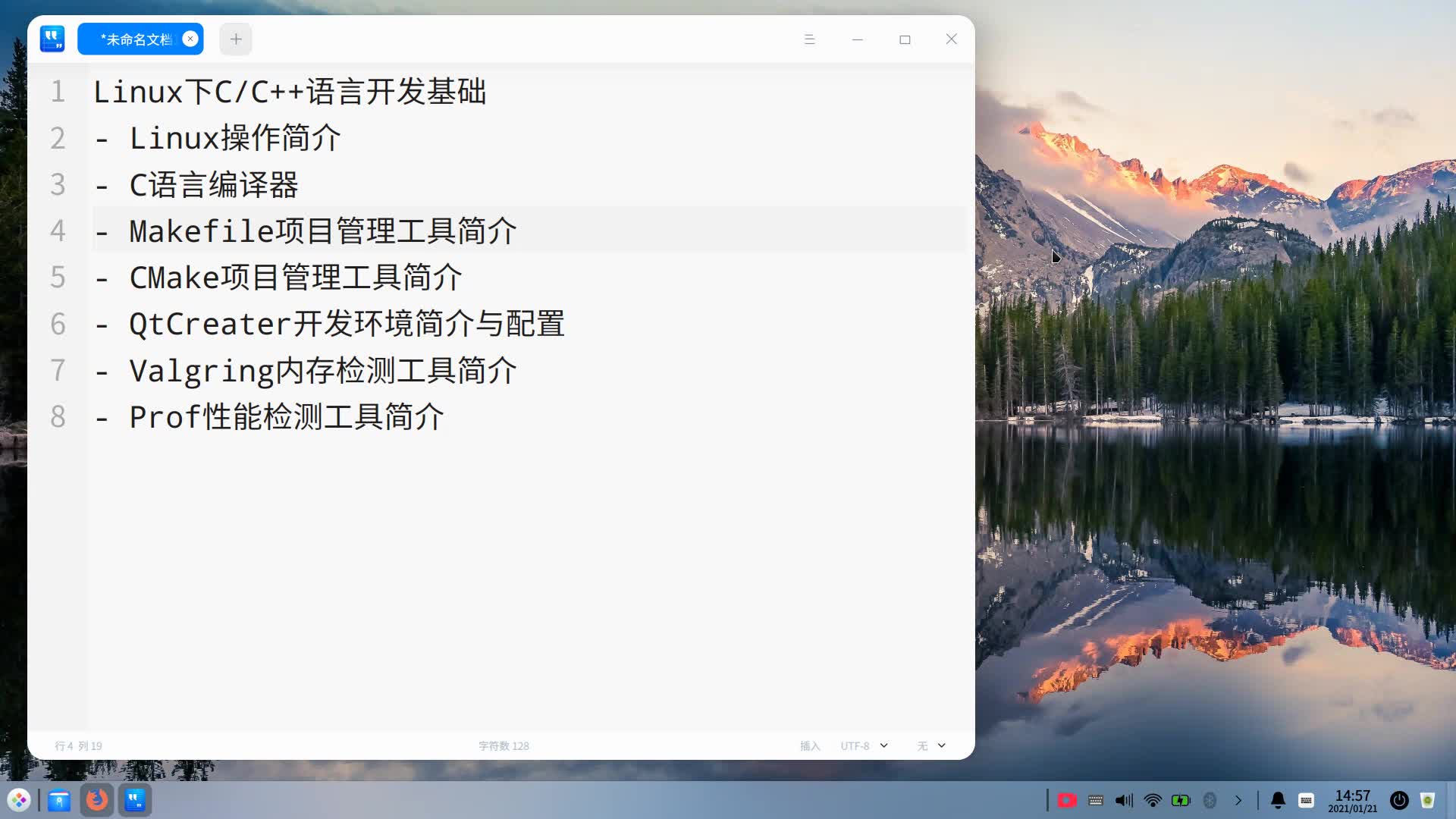Image resolution: width=1456 pixels, height=819 pixels.
Task: Open the syntax highlighting dropdown labeled 无
Action: (x=931, y=746)
